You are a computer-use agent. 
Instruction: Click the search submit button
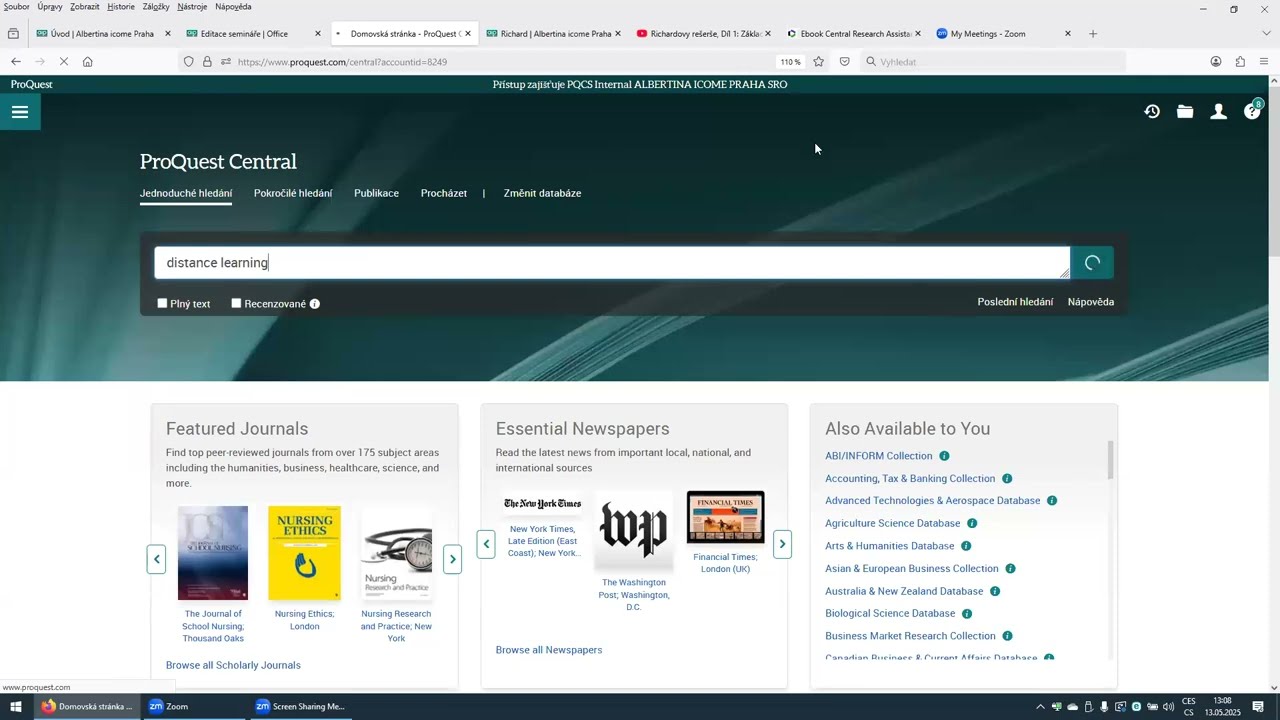pyautogui.click(x=1092, y=263)
